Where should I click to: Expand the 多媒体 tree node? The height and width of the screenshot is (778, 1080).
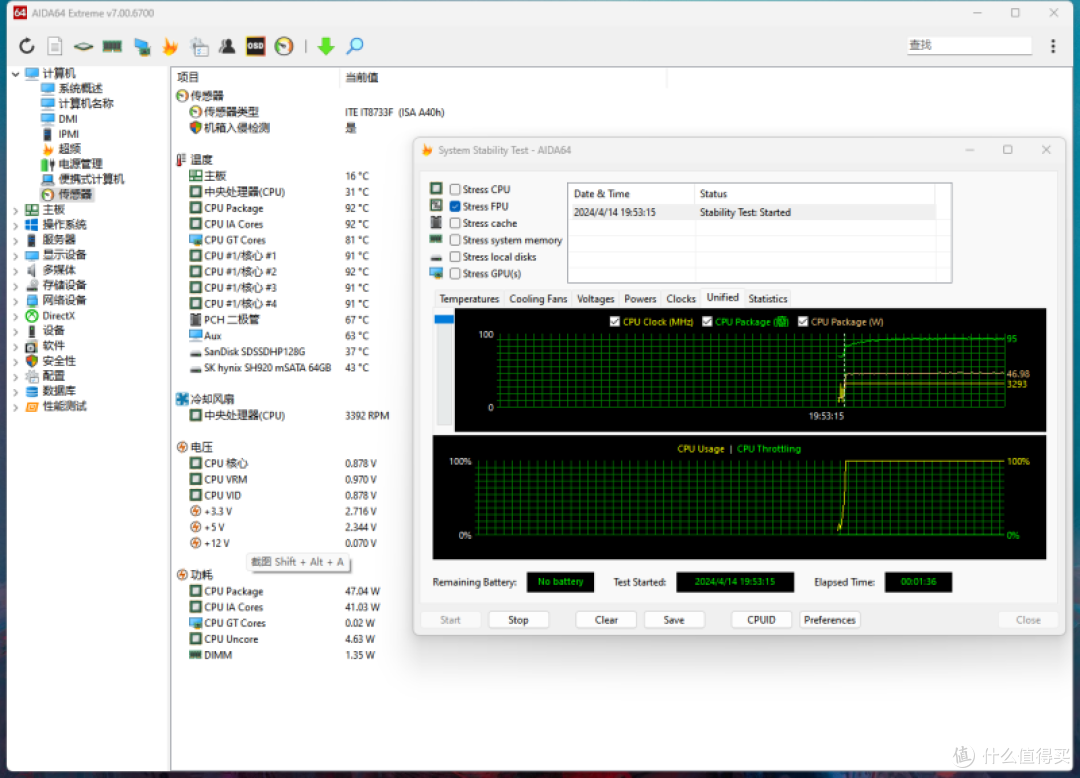15,271
